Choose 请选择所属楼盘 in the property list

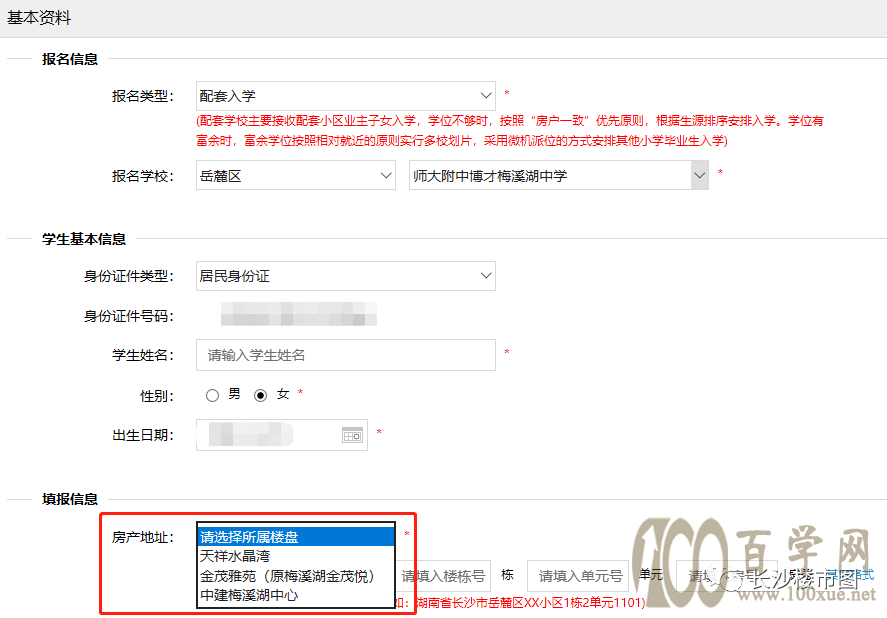pyautogui.click(x=296, y=537)
